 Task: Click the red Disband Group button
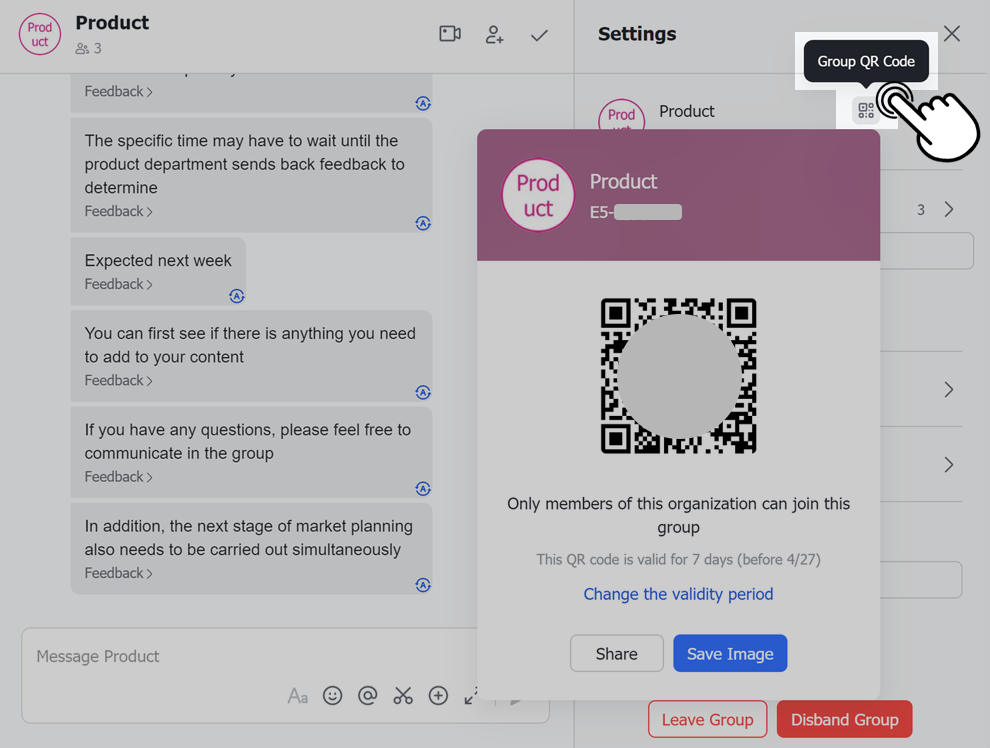pyautogui.click(x=844, y=720)
